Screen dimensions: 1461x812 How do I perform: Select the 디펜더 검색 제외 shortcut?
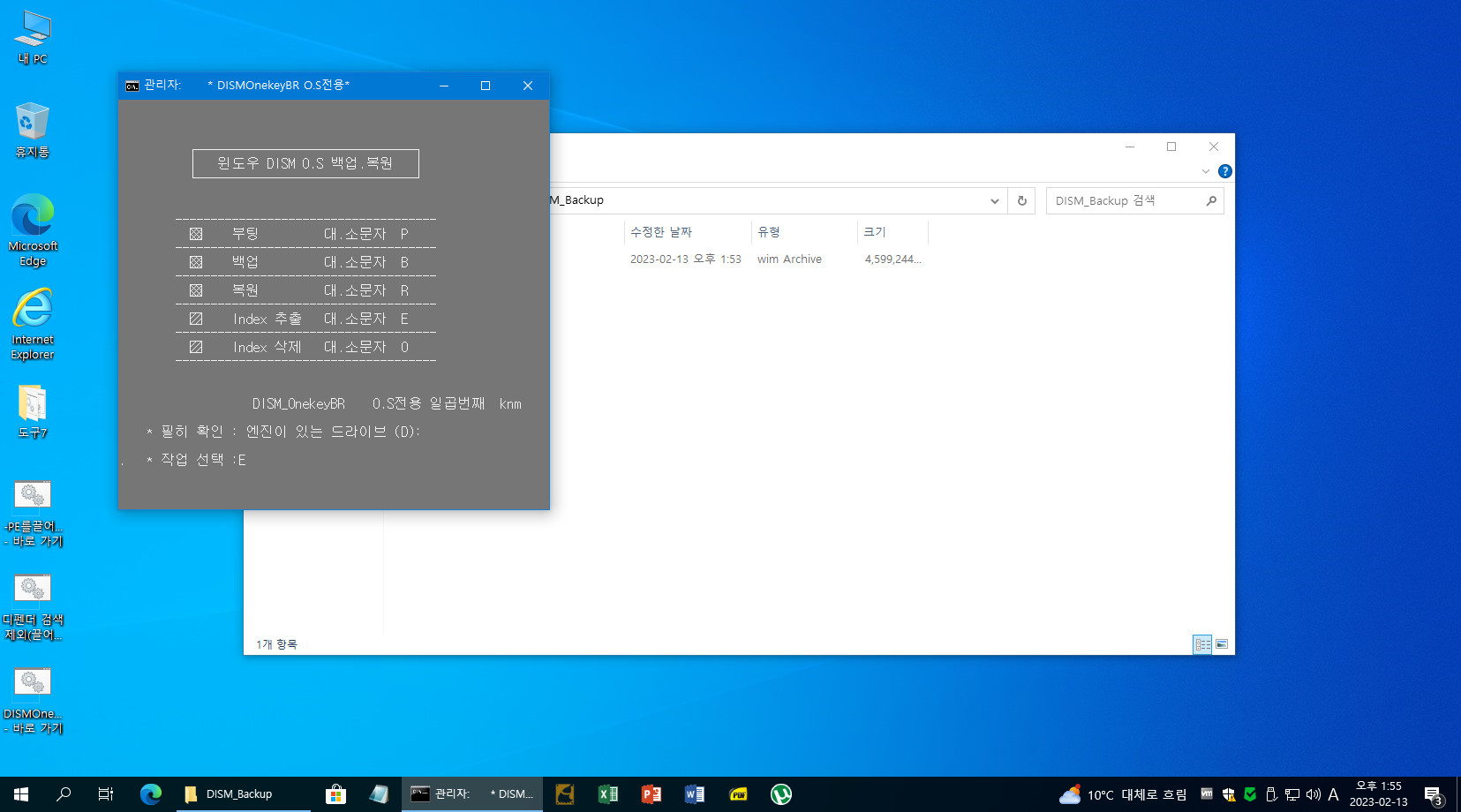(33, 607)
